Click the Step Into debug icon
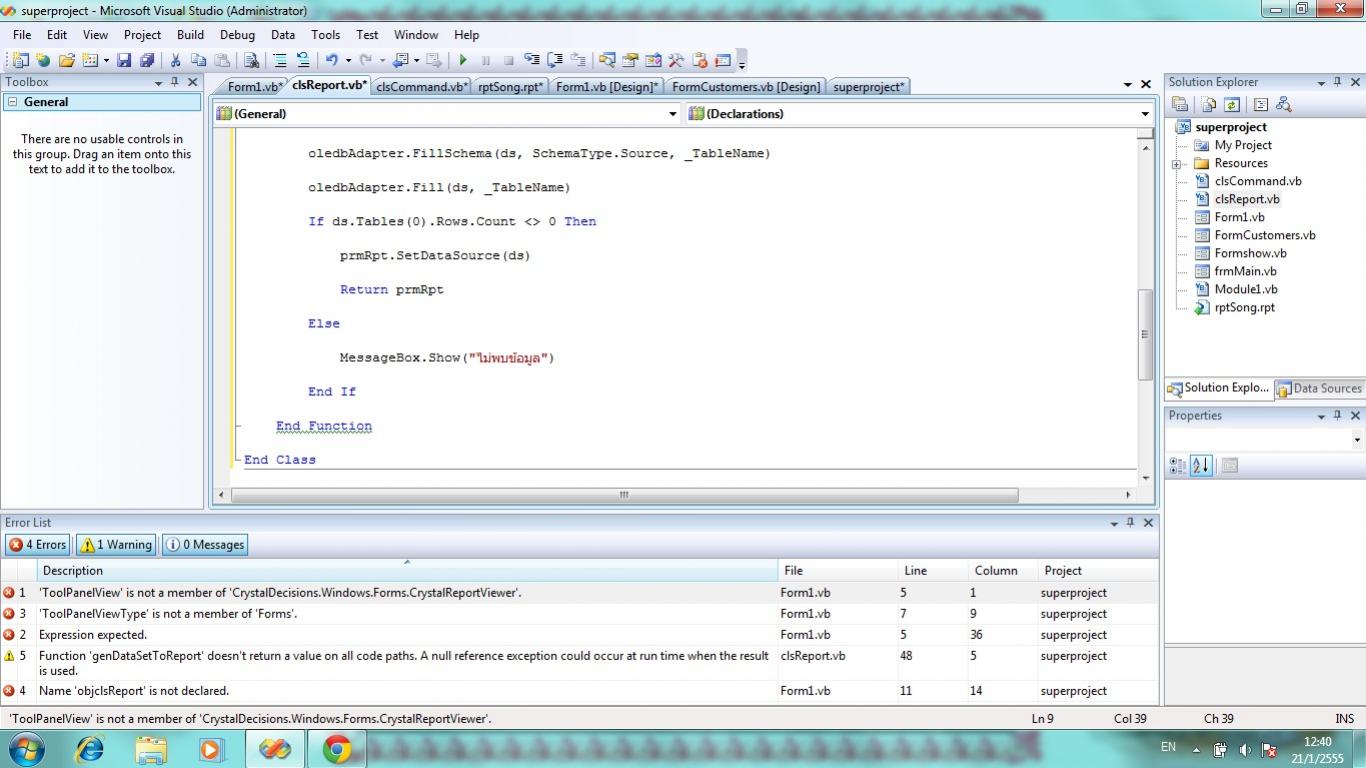Screen dimensions: 1366x768 click(x=532, y=60)
